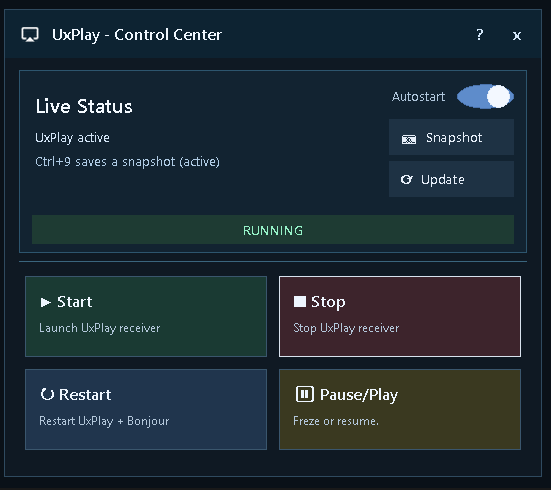Open help with the question mark
The height and width of the screenshot is (490, 551).
(x=480, y=34)
